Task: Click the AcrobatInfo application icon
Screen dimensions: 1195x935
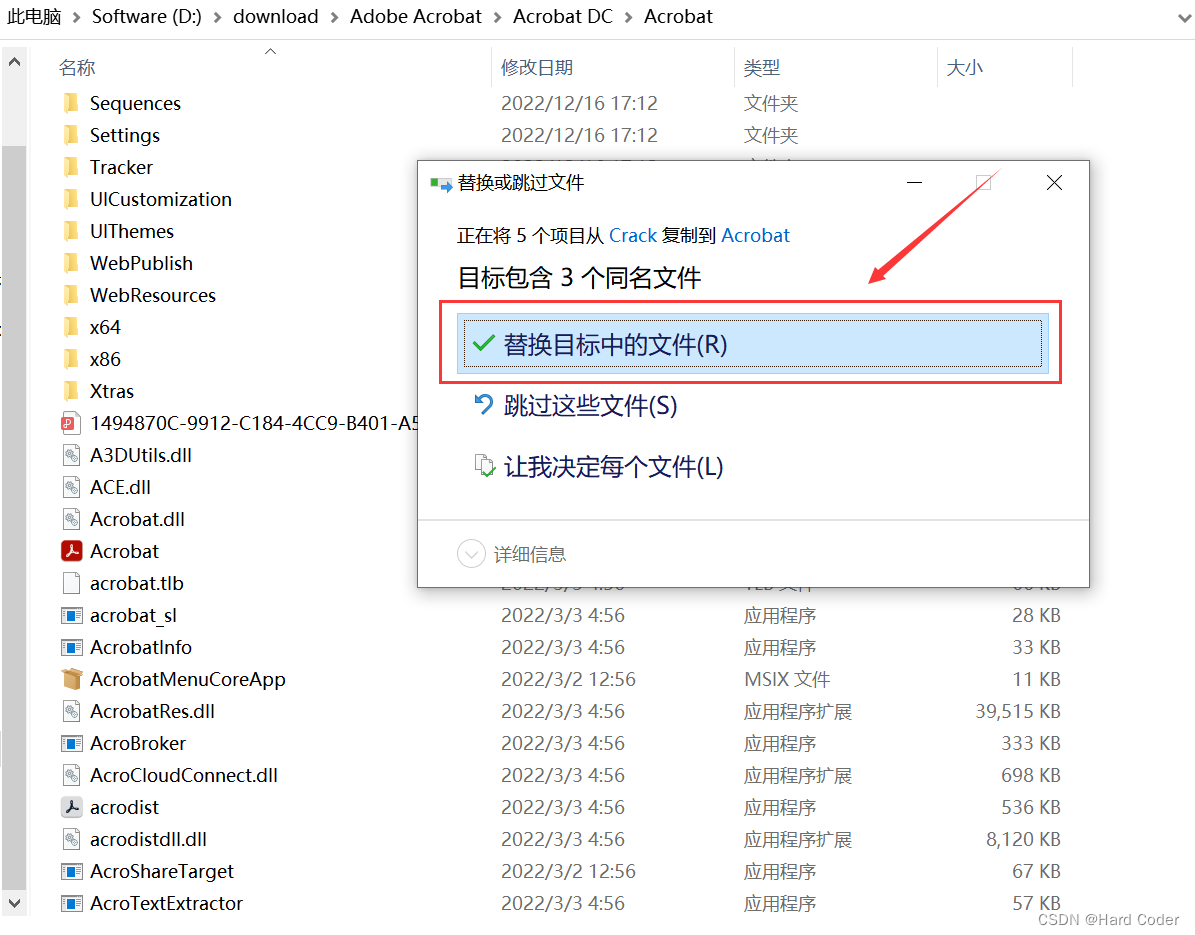Action: point(72,647)
